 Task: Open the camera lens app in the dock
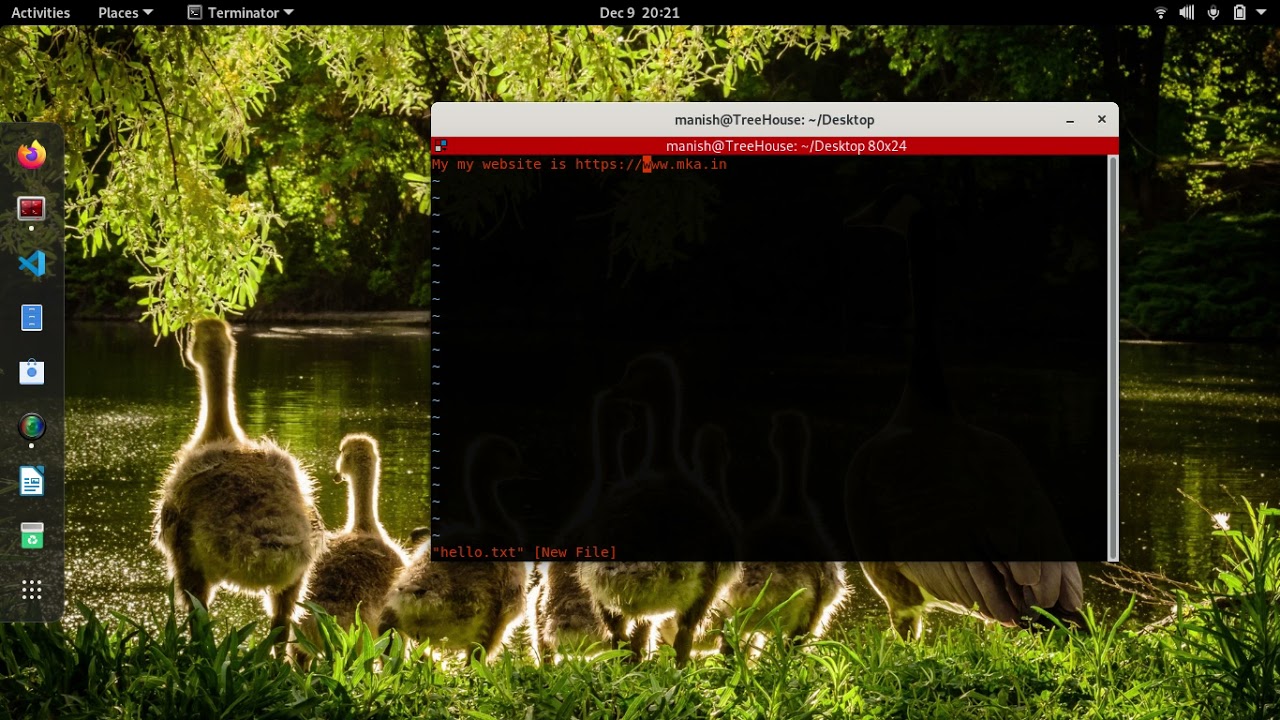click(x=32, y=427)
